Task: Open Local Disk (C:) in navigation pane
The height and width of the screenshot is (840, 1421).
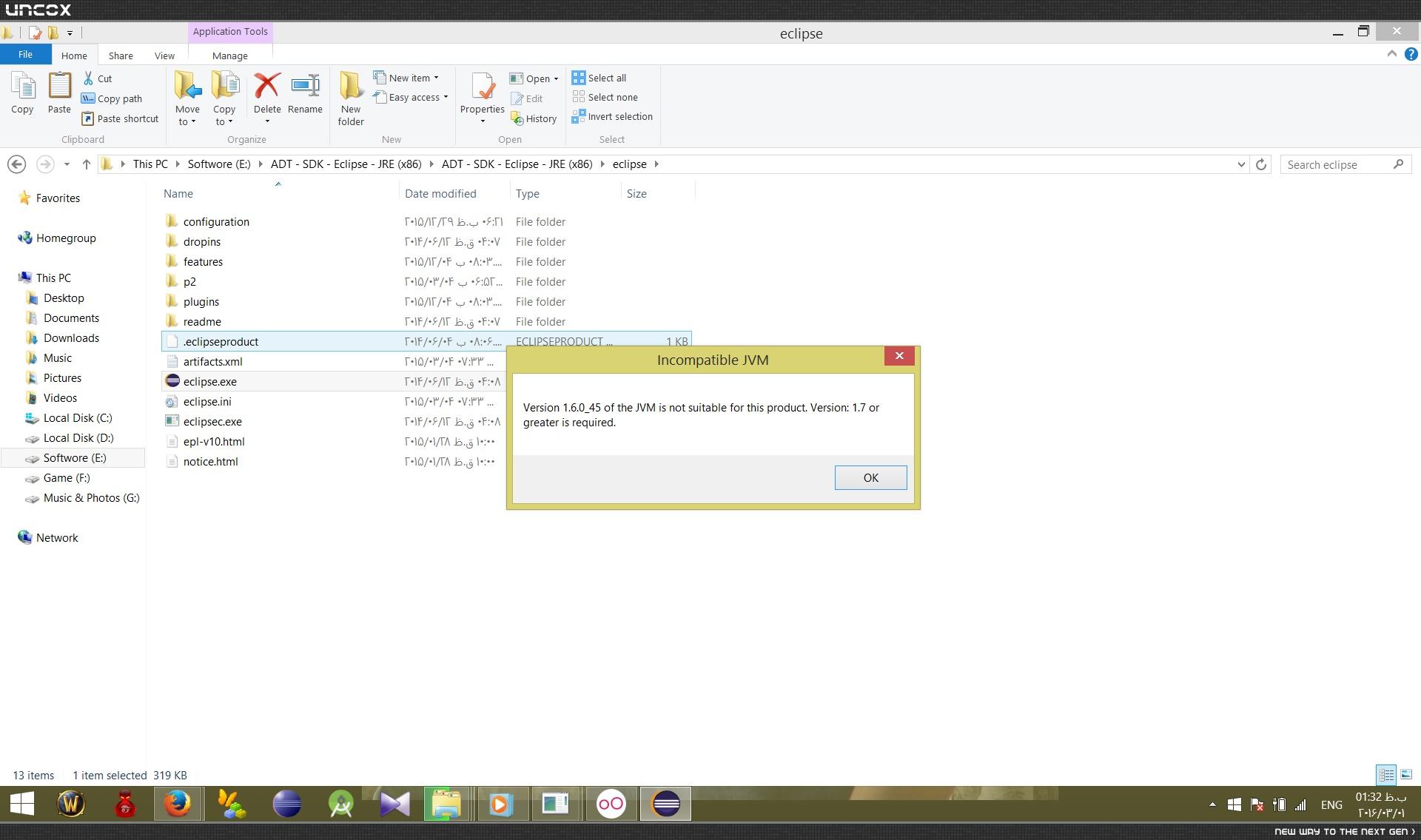Action: pyautogui.click(x=78, y=418)
